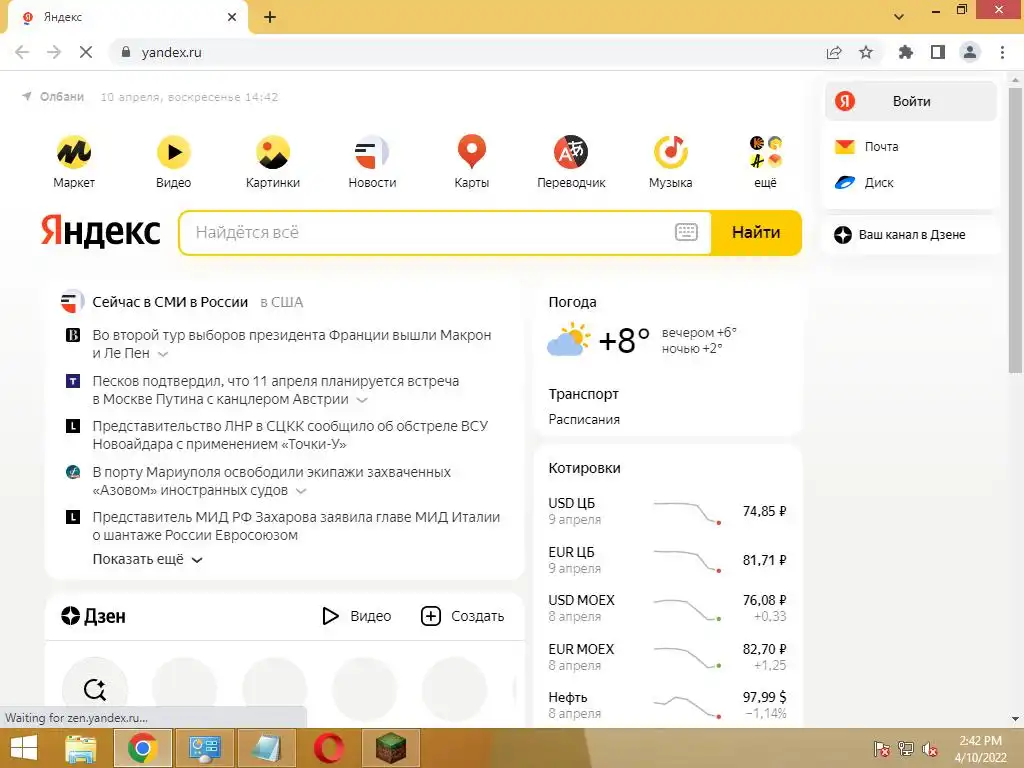
Task: Open the on-screen keyboard in search box
Action: click(x=686, y=232)
